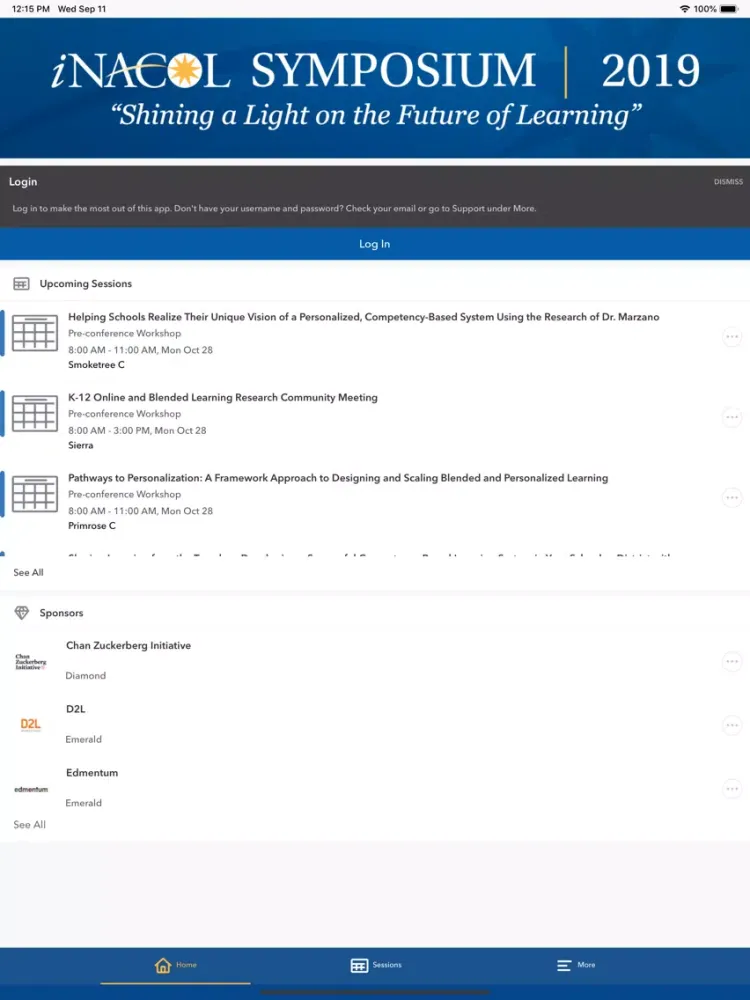Open the D2L logo thumbnail

[x=31, y=724]
